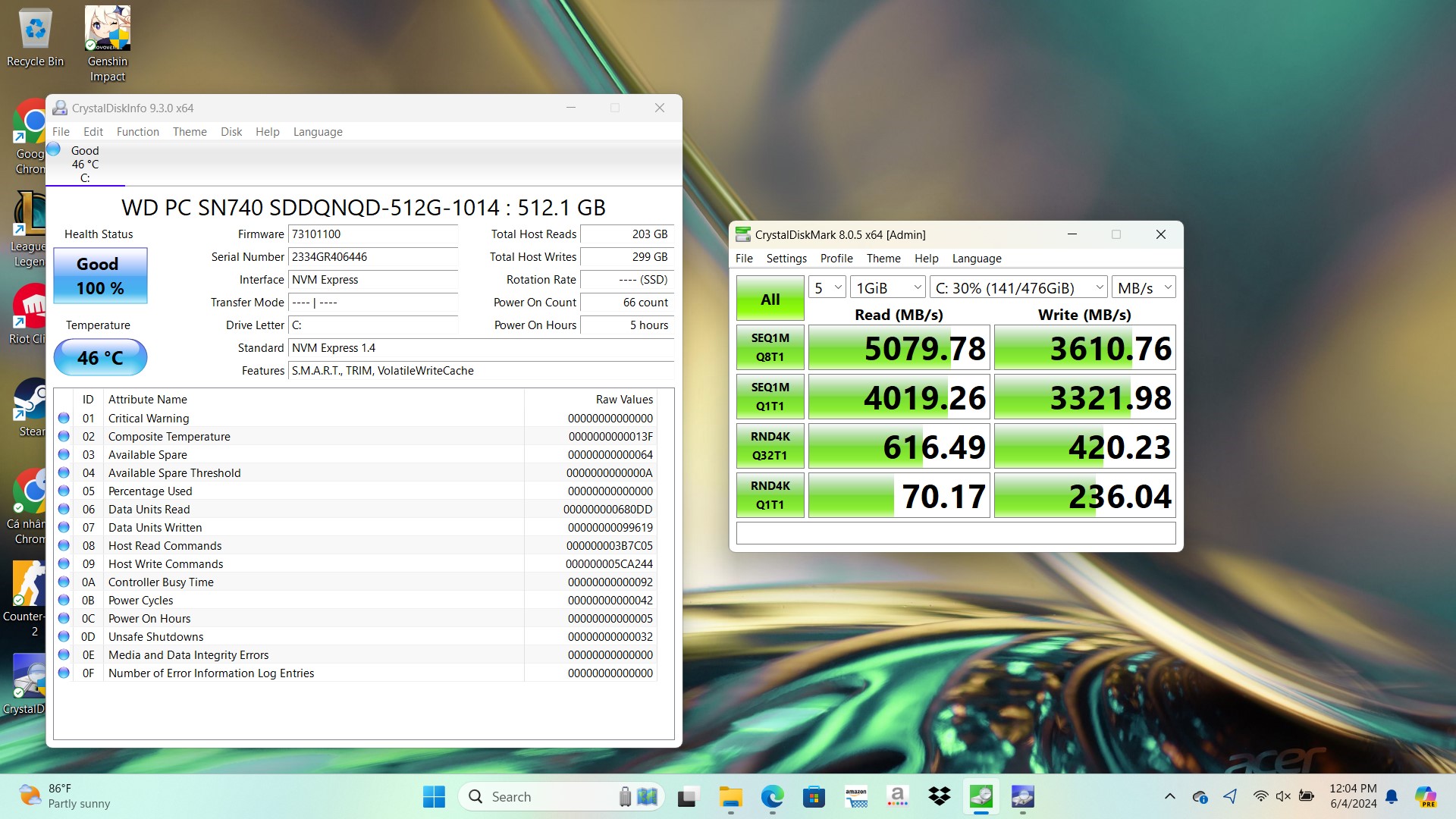Open the League of Legends desktop shortcut
Viewport: 1456px width, 819px height.
27,229
